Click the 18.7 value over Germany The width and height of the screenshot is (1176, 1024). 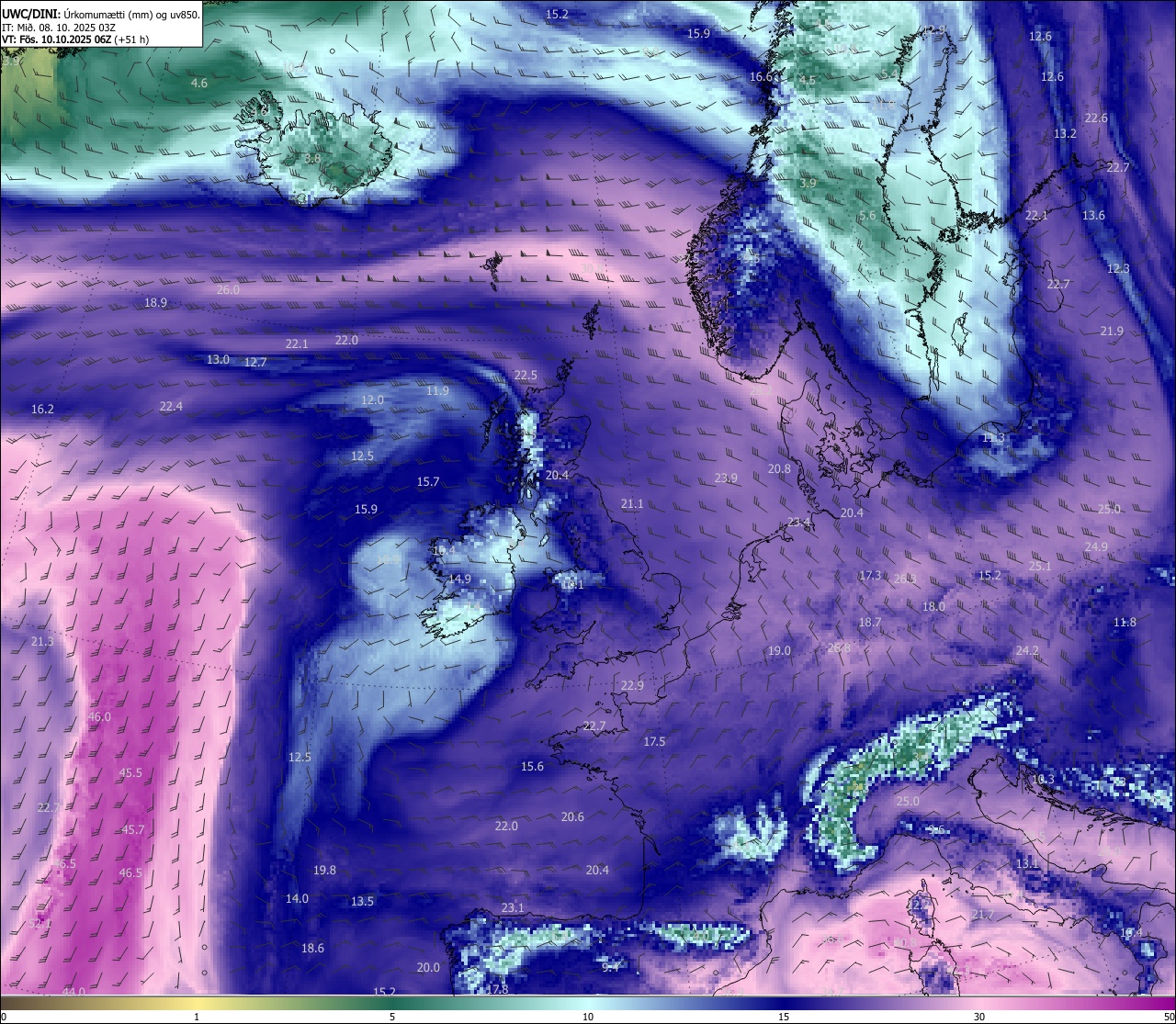pyautogui.click(x=870, y=622)
